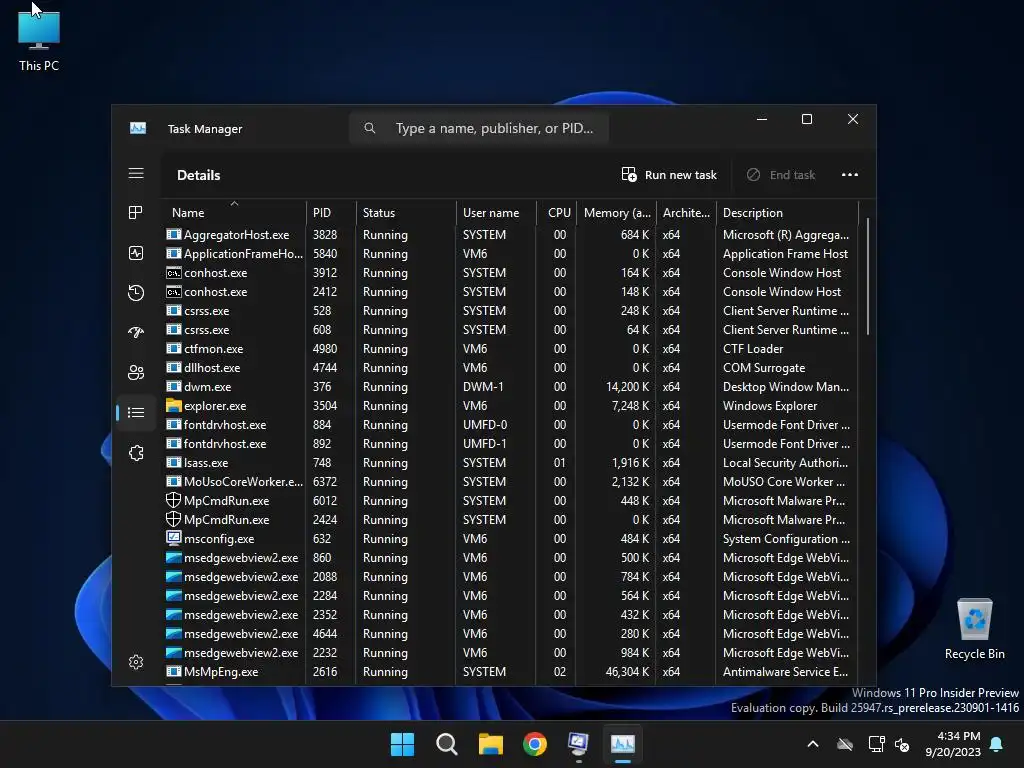Select the This PC desktop icon
Image resolution: width=1024 pixels, height=768 pixels.
click(x=39, y=40)
